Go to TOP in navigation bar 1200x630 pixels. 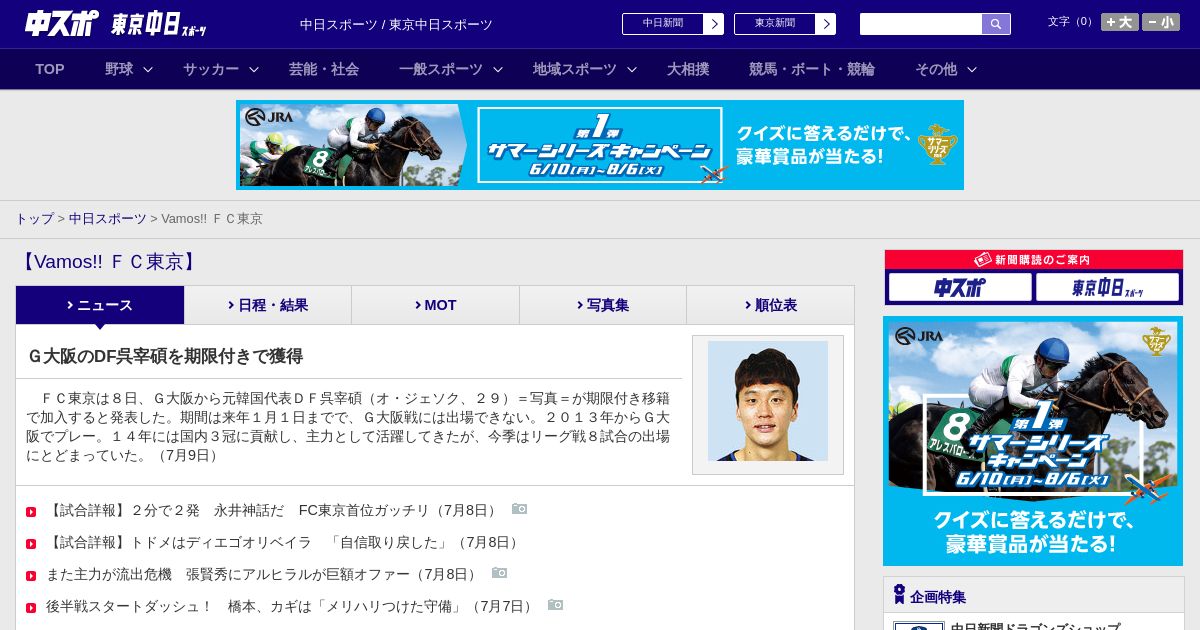click(50, 69)
